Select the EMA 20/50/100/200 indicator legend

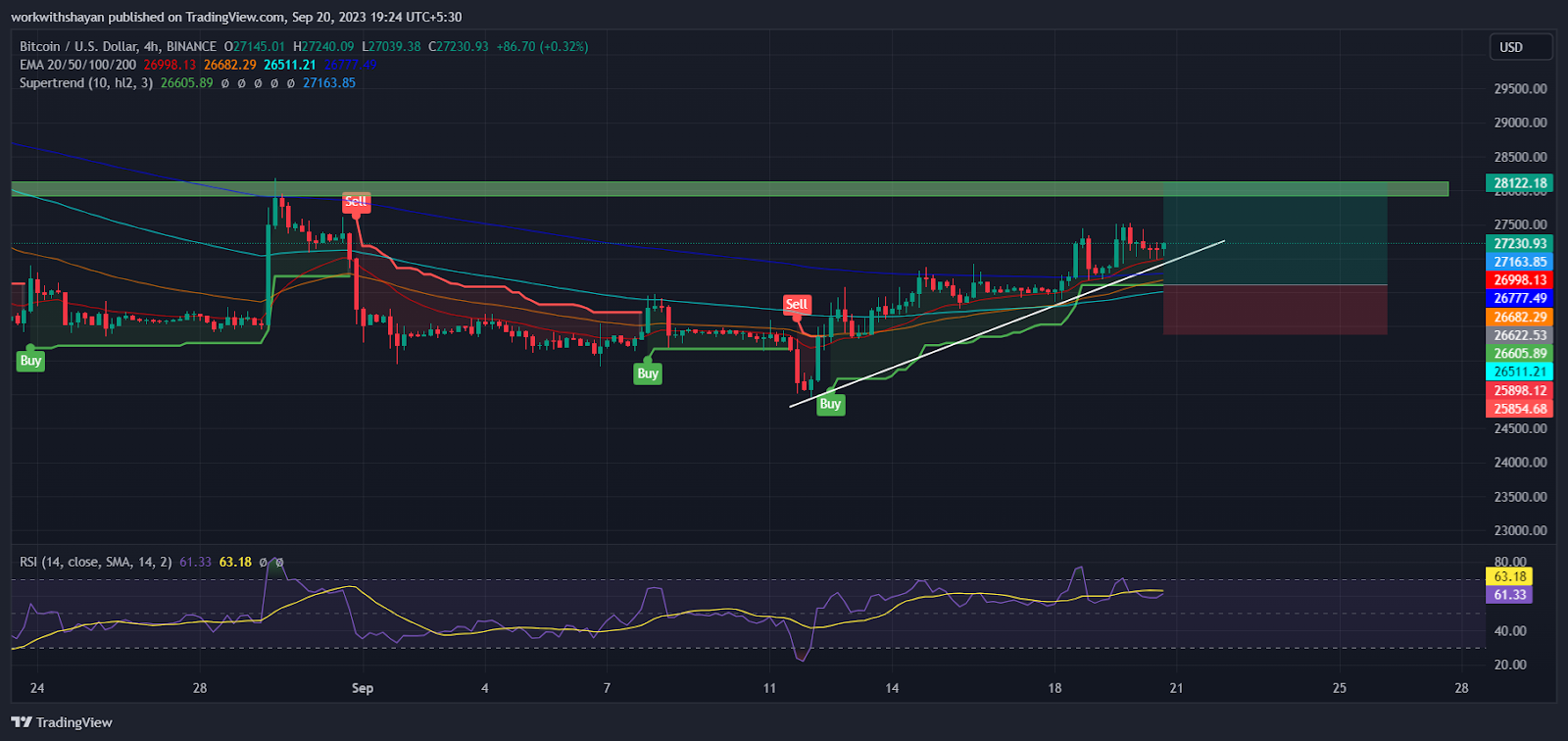click(78, 65)
